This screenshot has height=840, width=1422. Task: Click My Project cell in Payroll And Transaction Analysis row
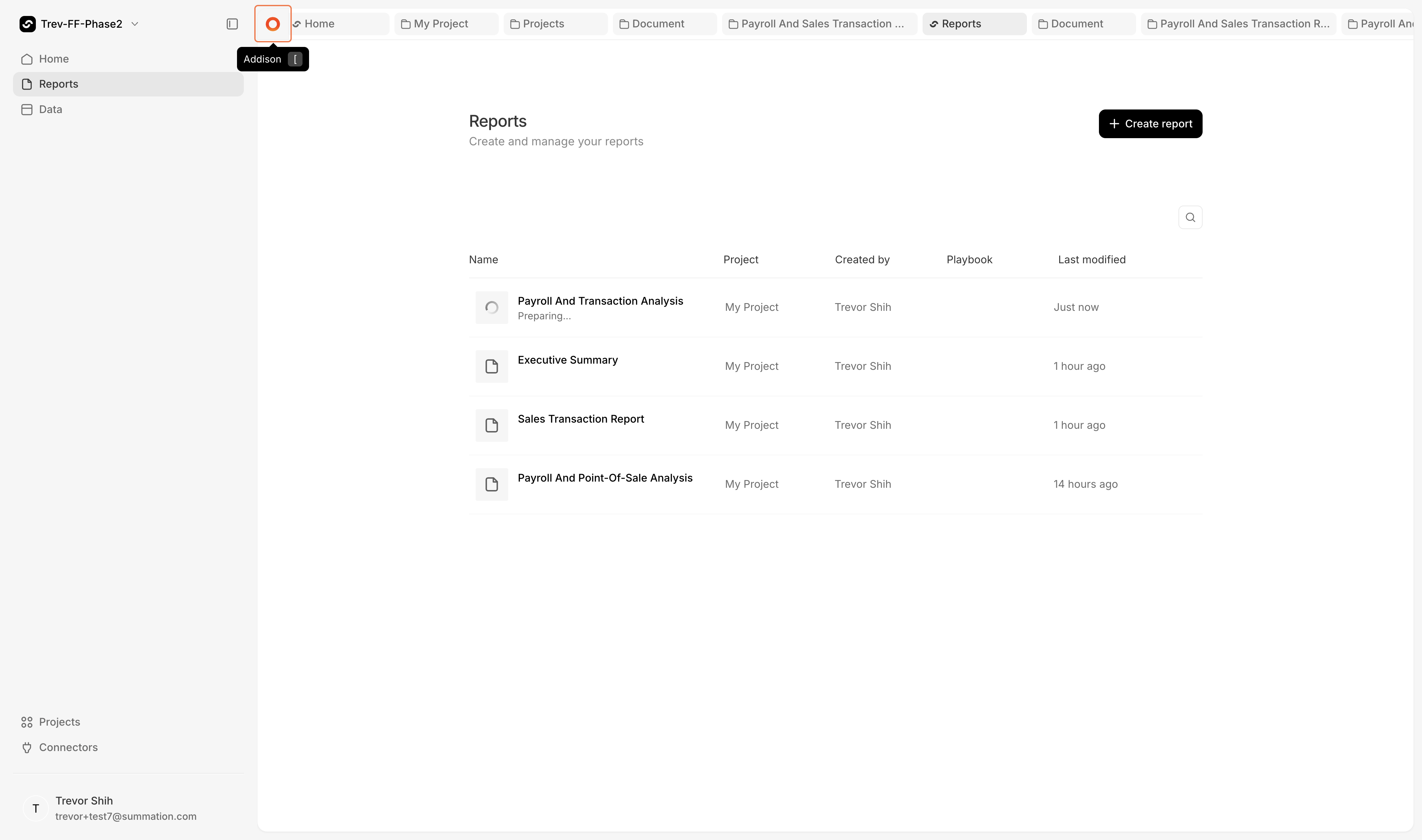pos(751,307)
